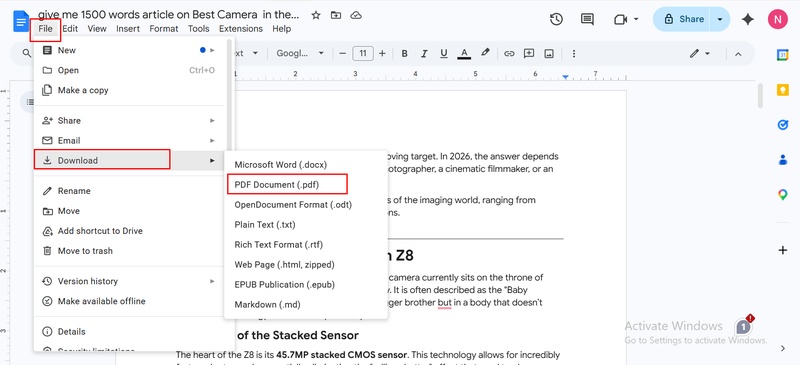The width and height of the screenshot is (800, 365).
Task: Open the View menu
Action: (x=97, y=29)
